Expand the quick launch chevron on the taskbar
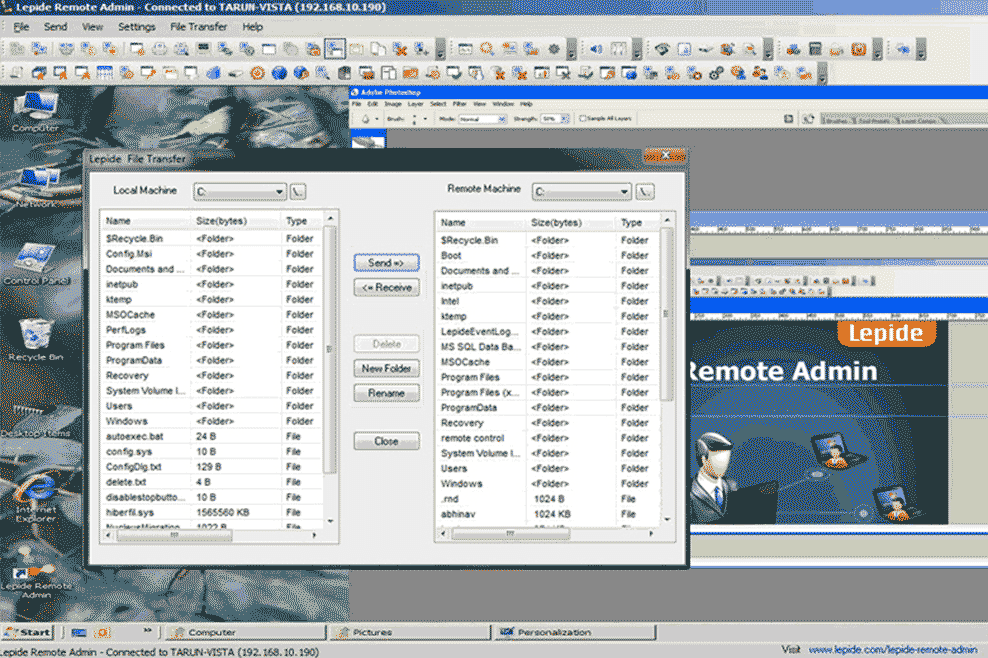Screen dimensions: 988x658 (x=147, y=630)
